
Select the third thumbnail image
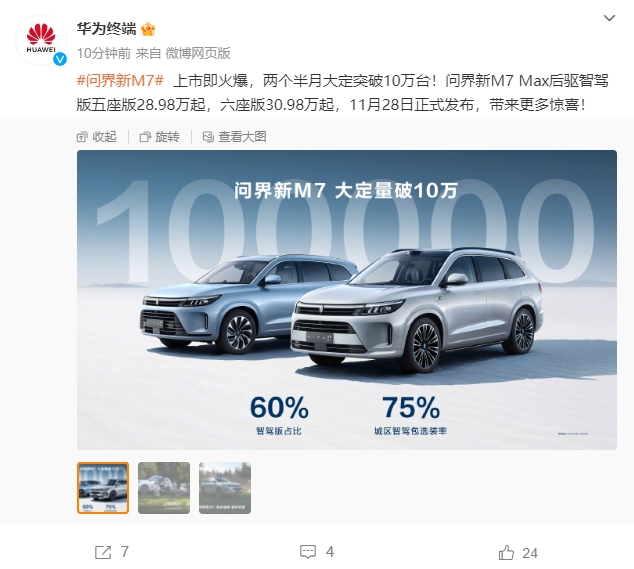(x=225, y=488)
